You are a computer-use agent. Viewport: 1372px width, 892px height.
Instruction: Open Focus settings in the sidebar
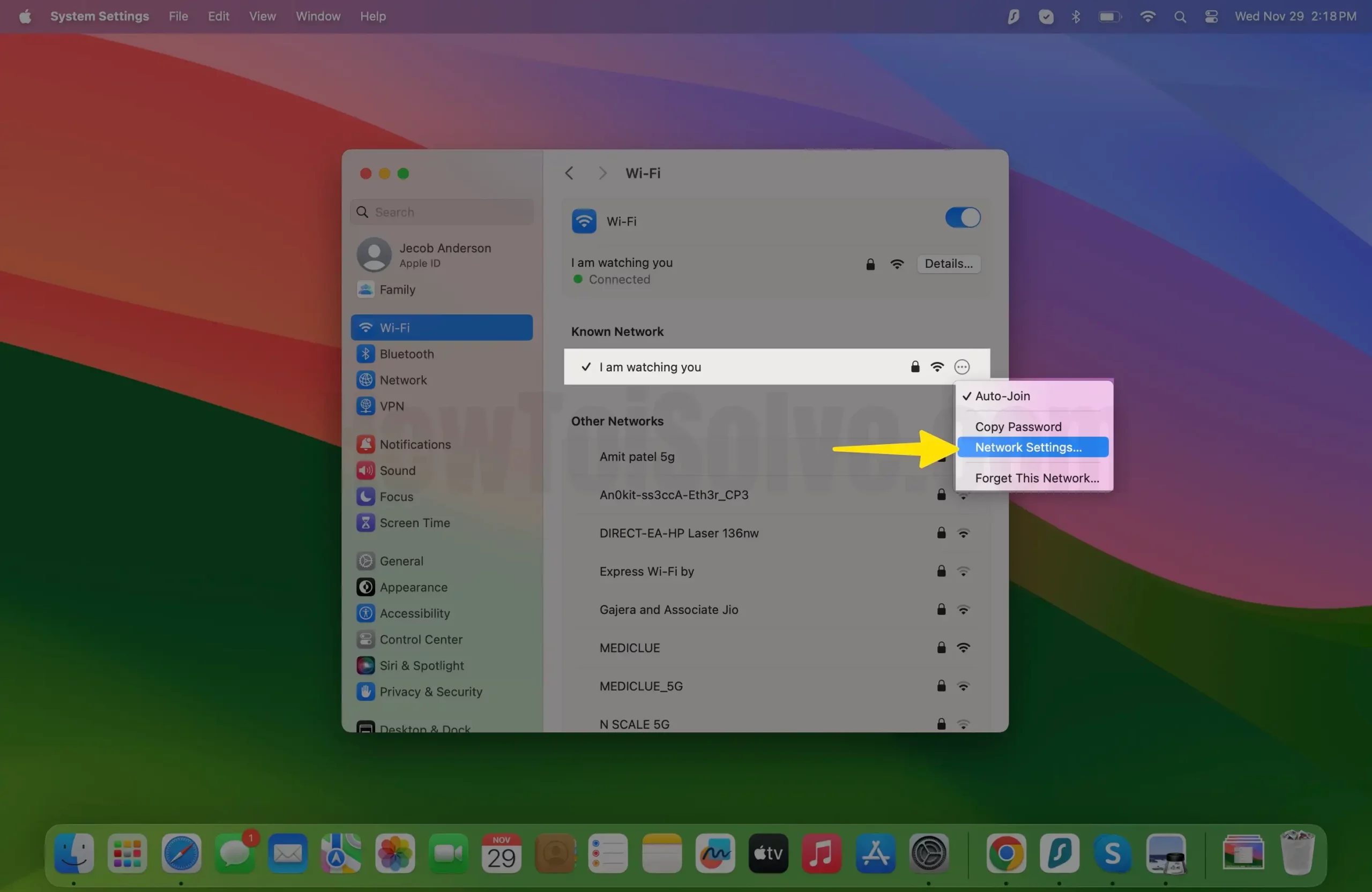(396, 497)
